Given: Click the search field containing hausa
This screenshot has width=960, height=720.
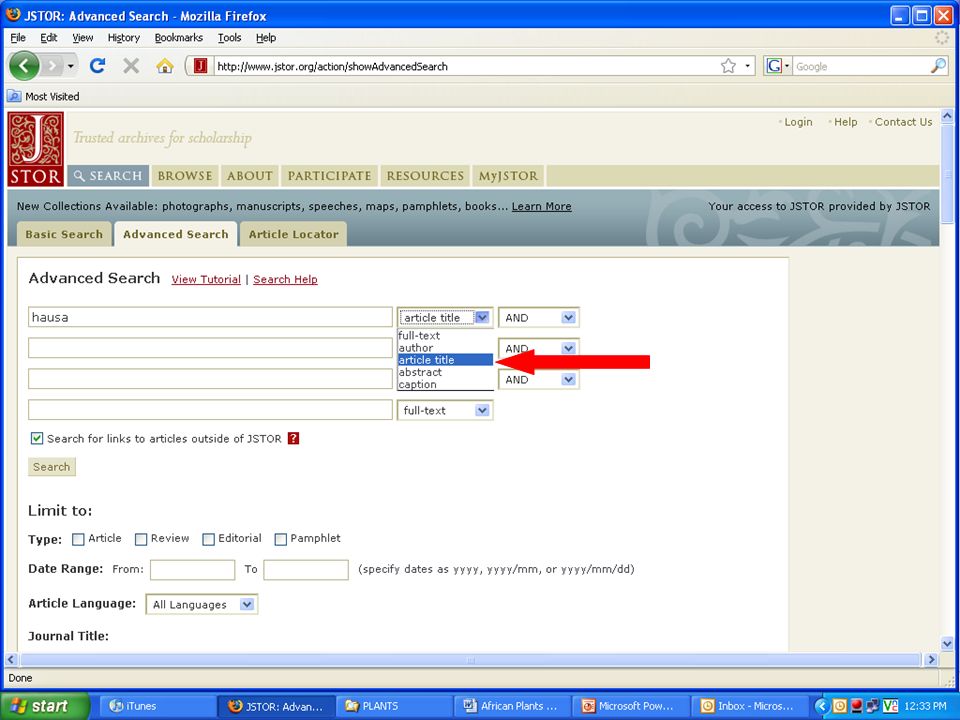Looking at the screenshot, I should (x=210, y=317).
